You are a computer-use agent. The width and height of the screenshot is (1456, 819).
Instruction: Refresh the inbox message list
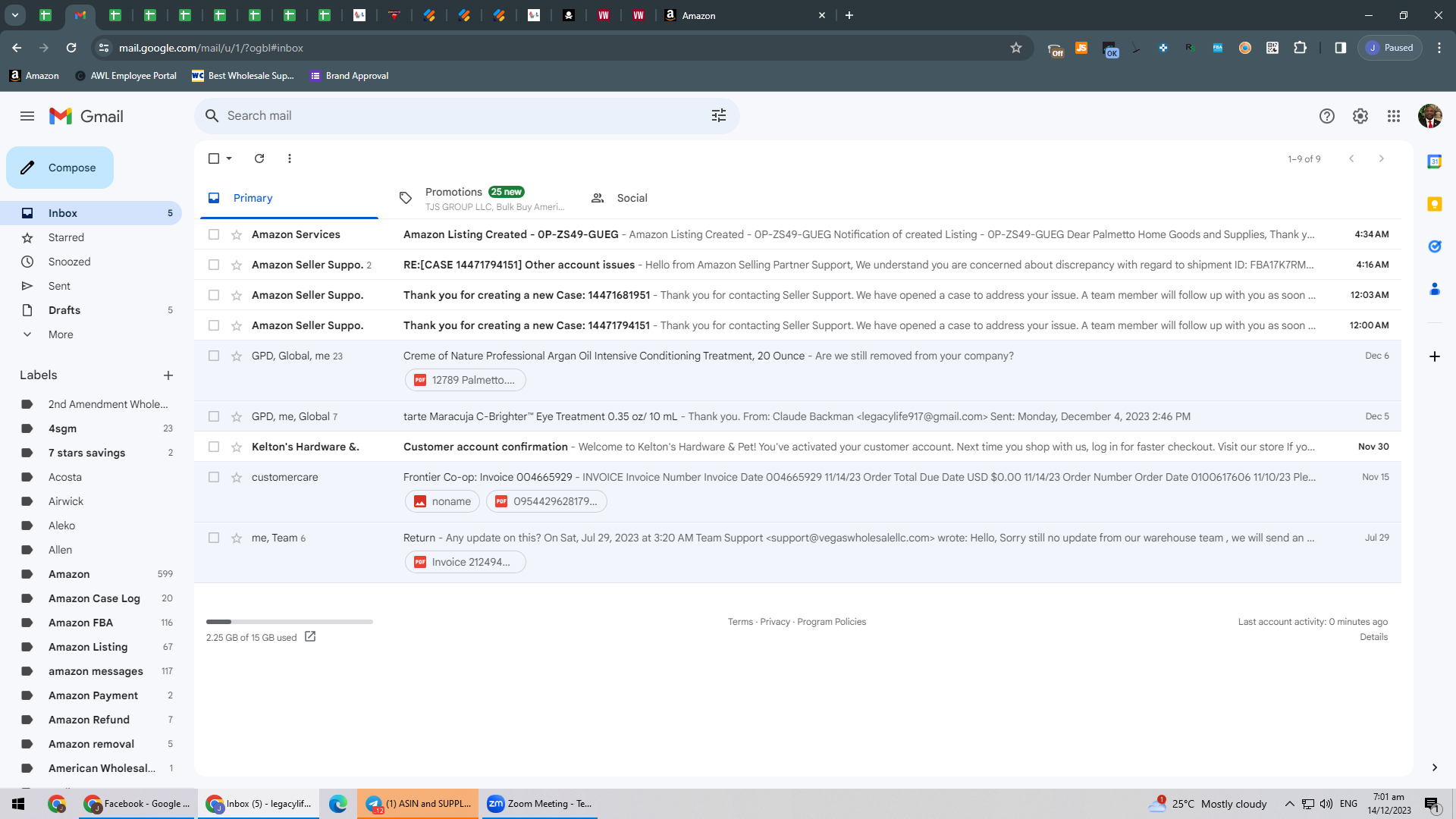259,158
